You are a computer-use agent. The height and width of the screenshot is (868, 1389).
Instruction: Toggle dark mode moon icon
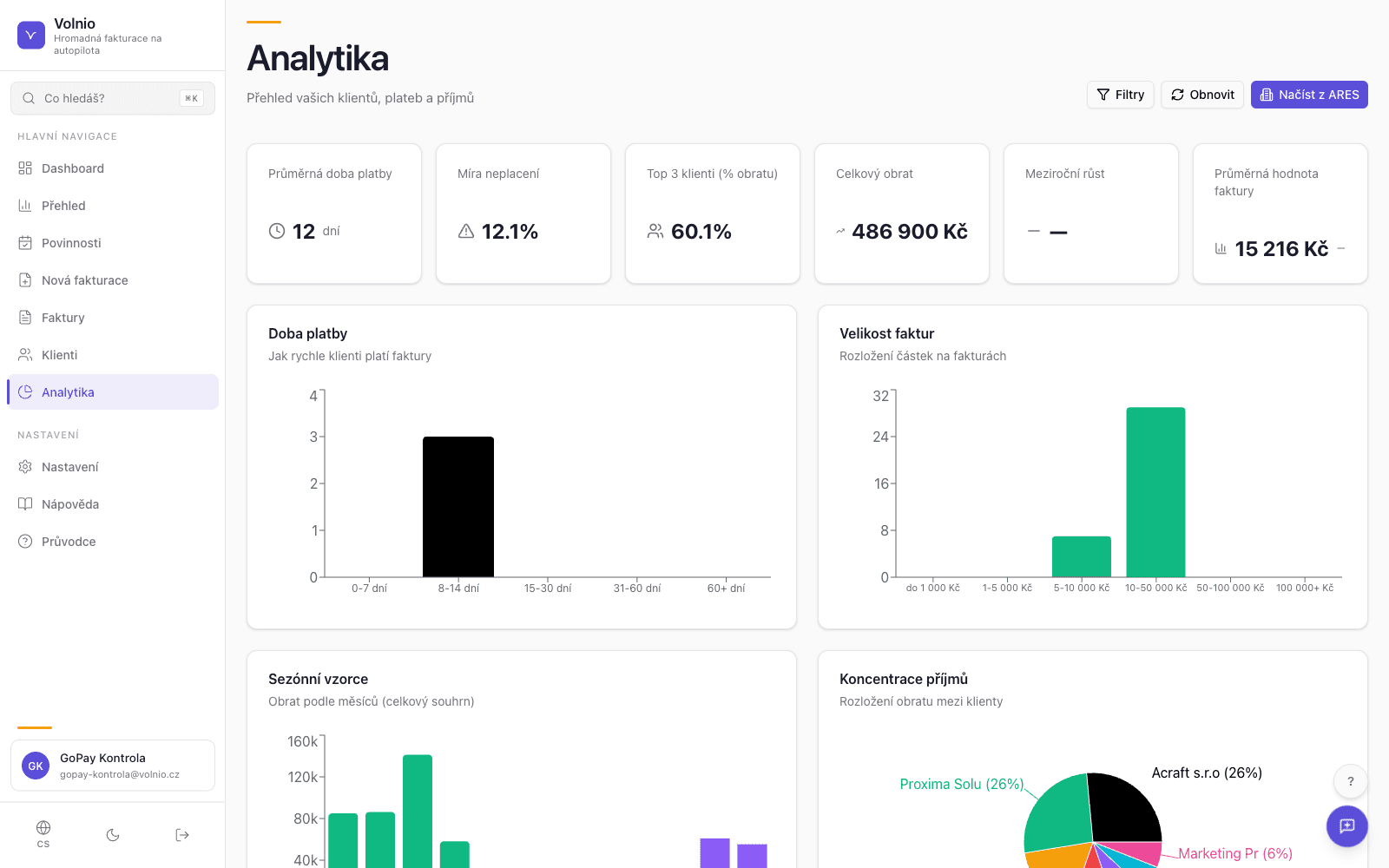click(x=113, y=835)
